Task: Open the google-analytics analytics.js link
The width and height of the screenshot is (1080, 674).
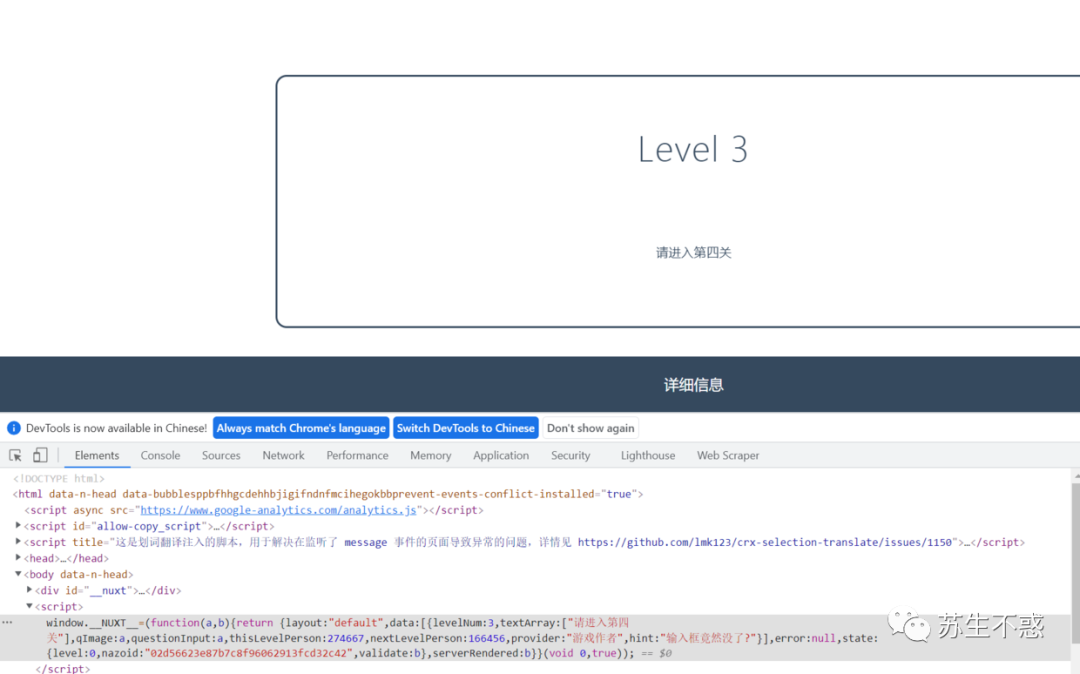Action: (x=278, y=510)
